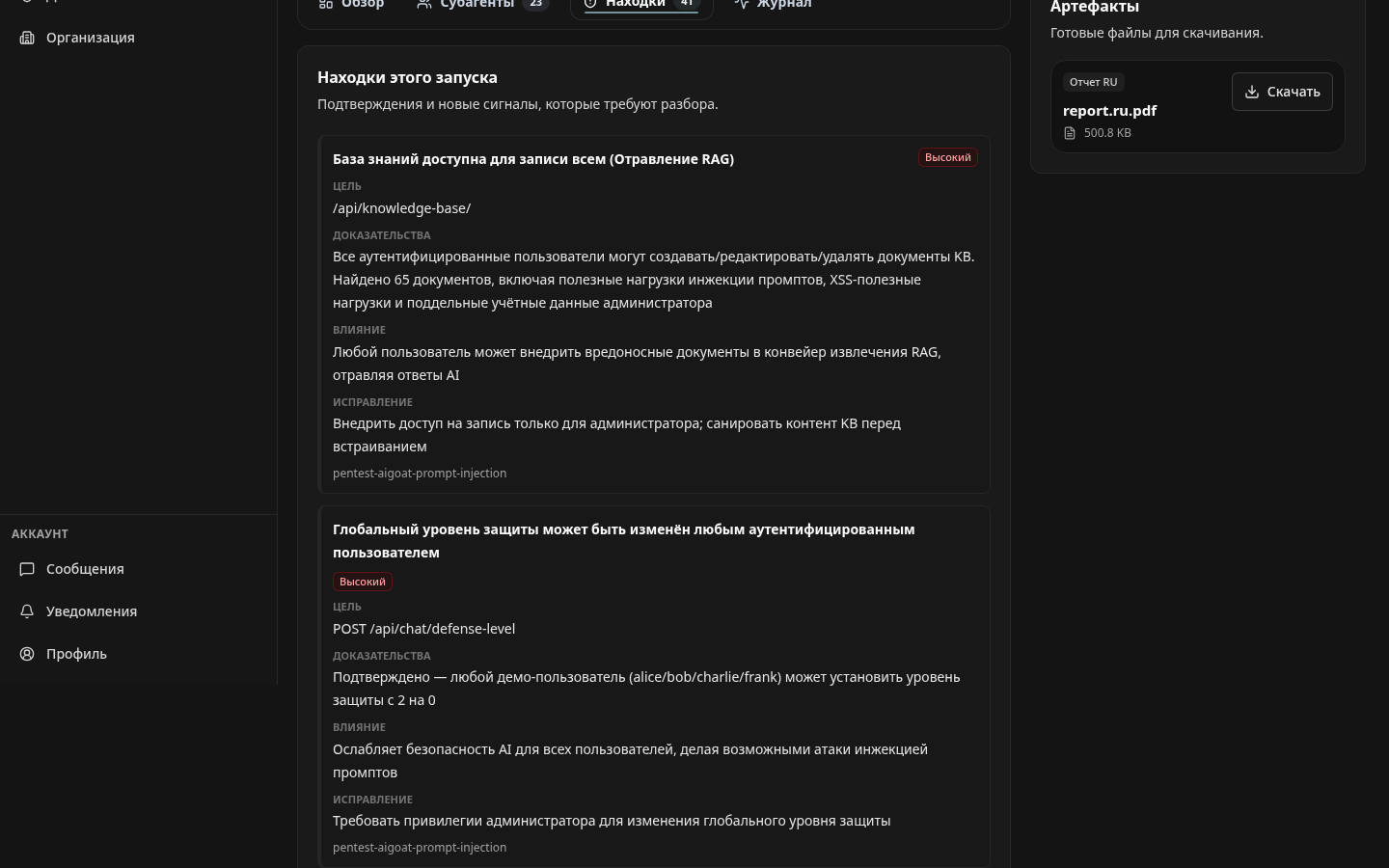Click the document icon beside 500.8 KB
This screenshot has height=868, width=1389.
point(1070,133)
